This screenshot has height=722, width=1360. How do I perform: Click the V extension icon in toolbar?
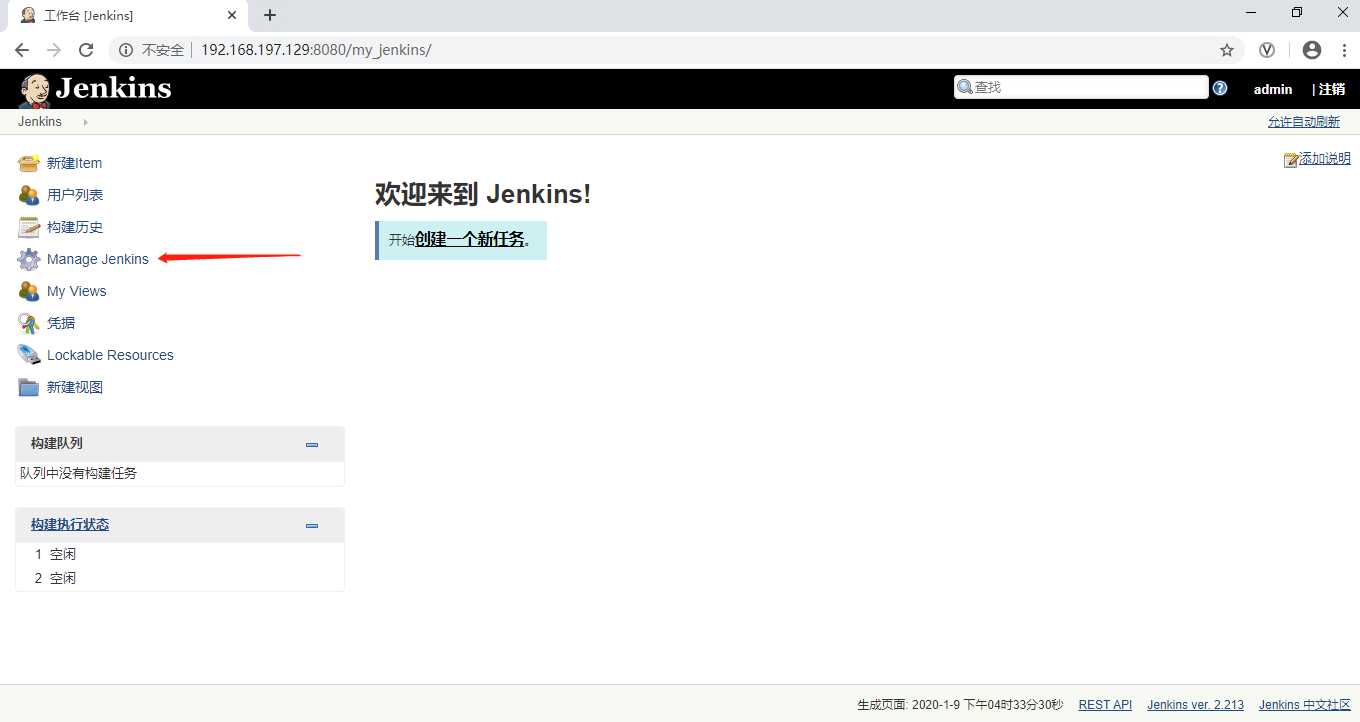(1267, 50)
